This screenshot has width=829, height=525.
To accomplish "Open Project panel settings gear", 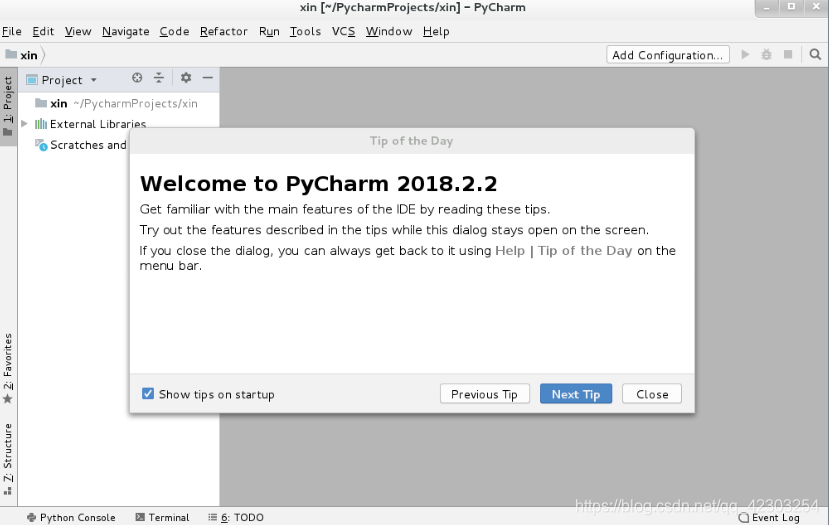I will point(186,78).
